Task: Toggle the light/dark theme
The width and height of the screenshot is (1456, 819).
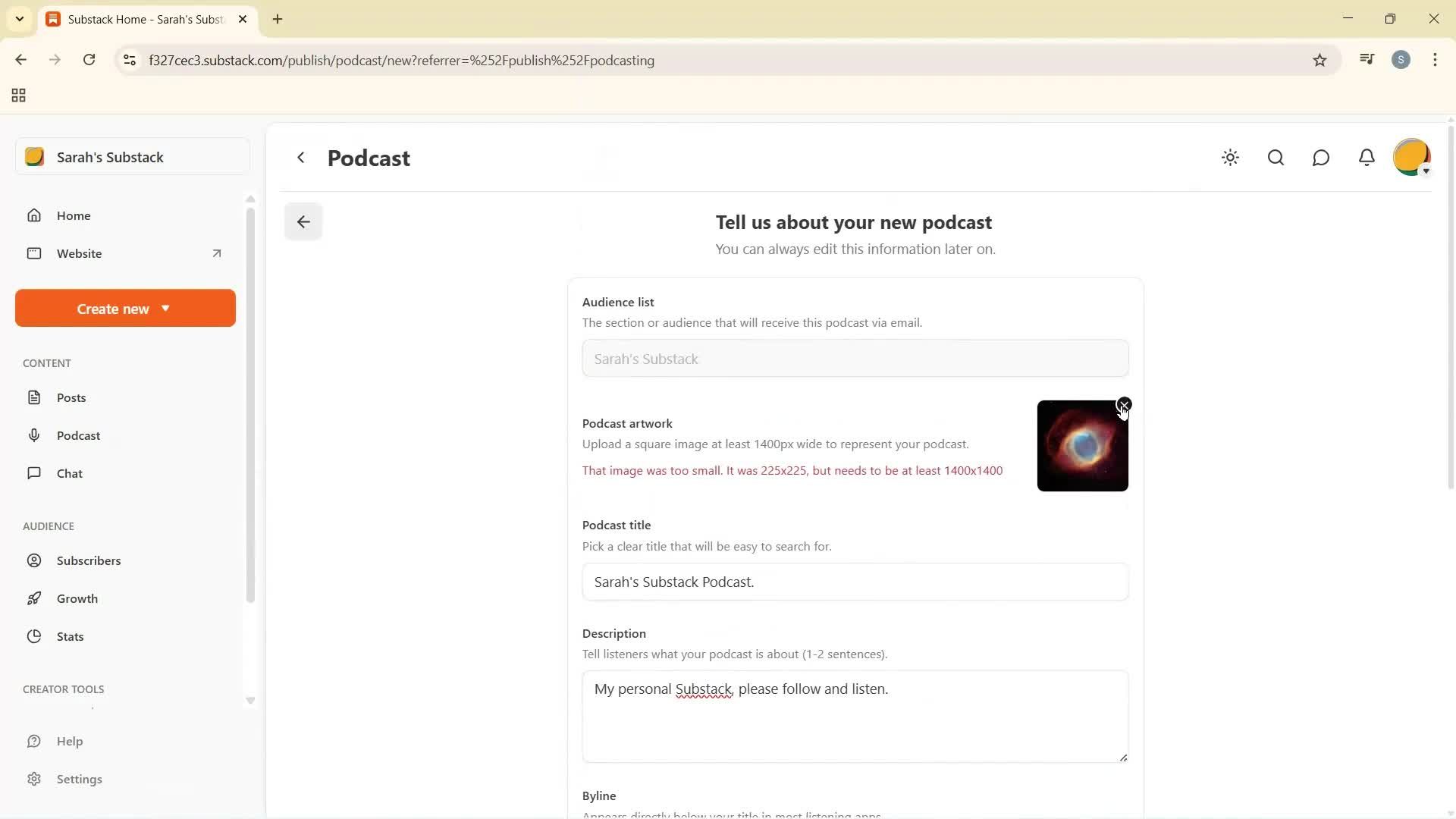Action: pos(1230,158)
